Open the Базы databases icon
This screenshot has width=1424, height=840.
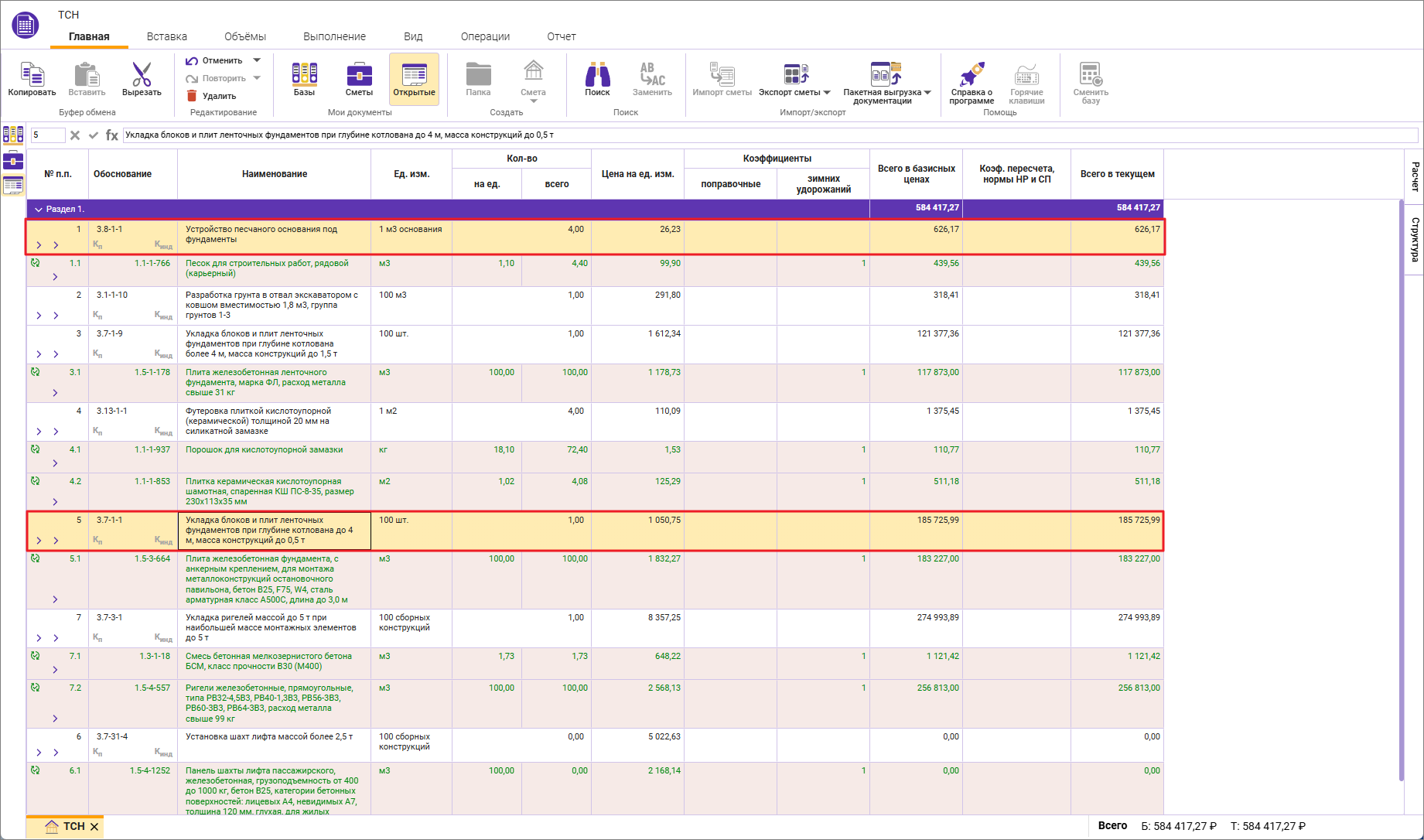click(304, 75)
